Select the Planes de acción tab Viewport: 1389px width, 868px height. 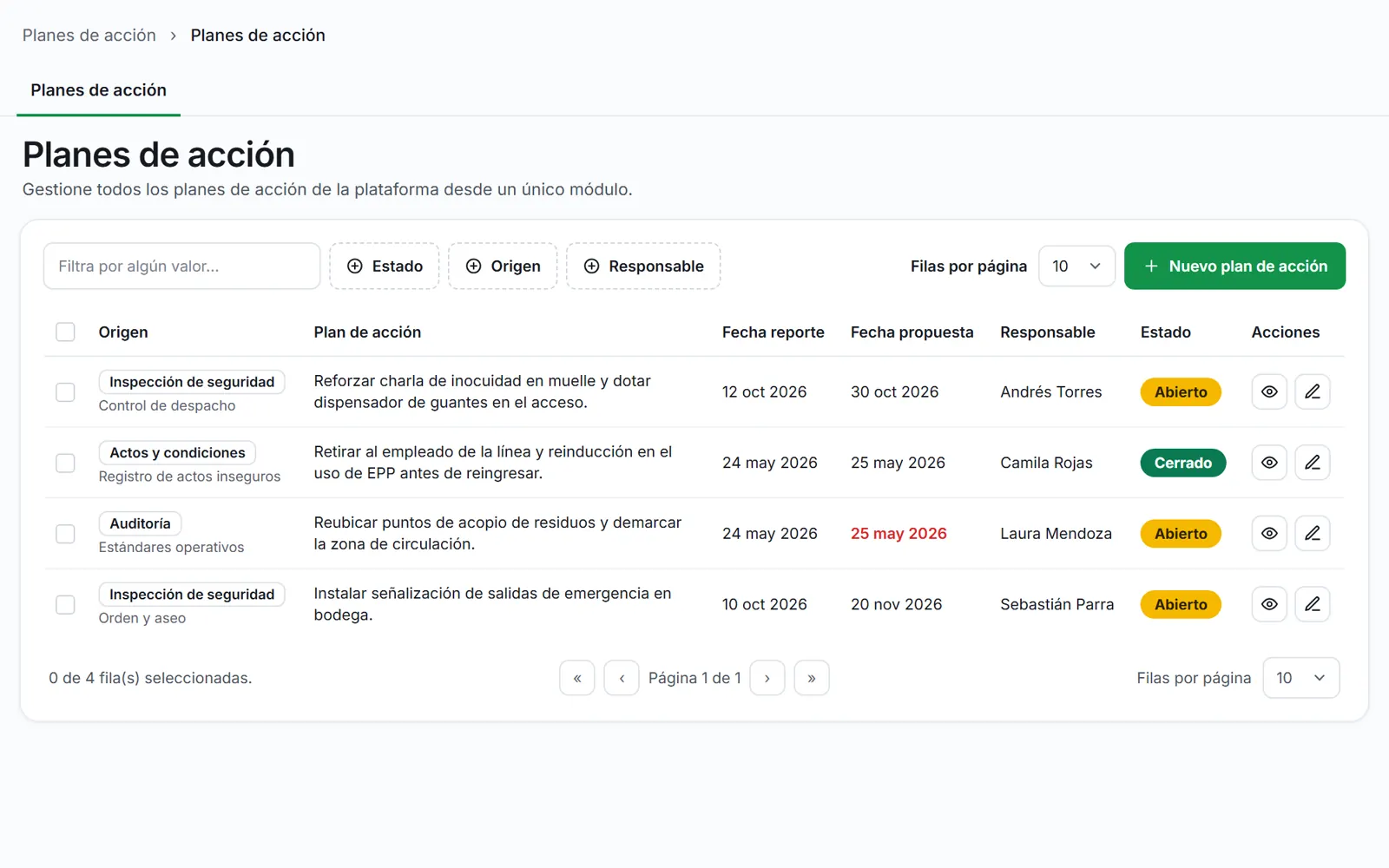pyautogui.click(x=98, y=90)
